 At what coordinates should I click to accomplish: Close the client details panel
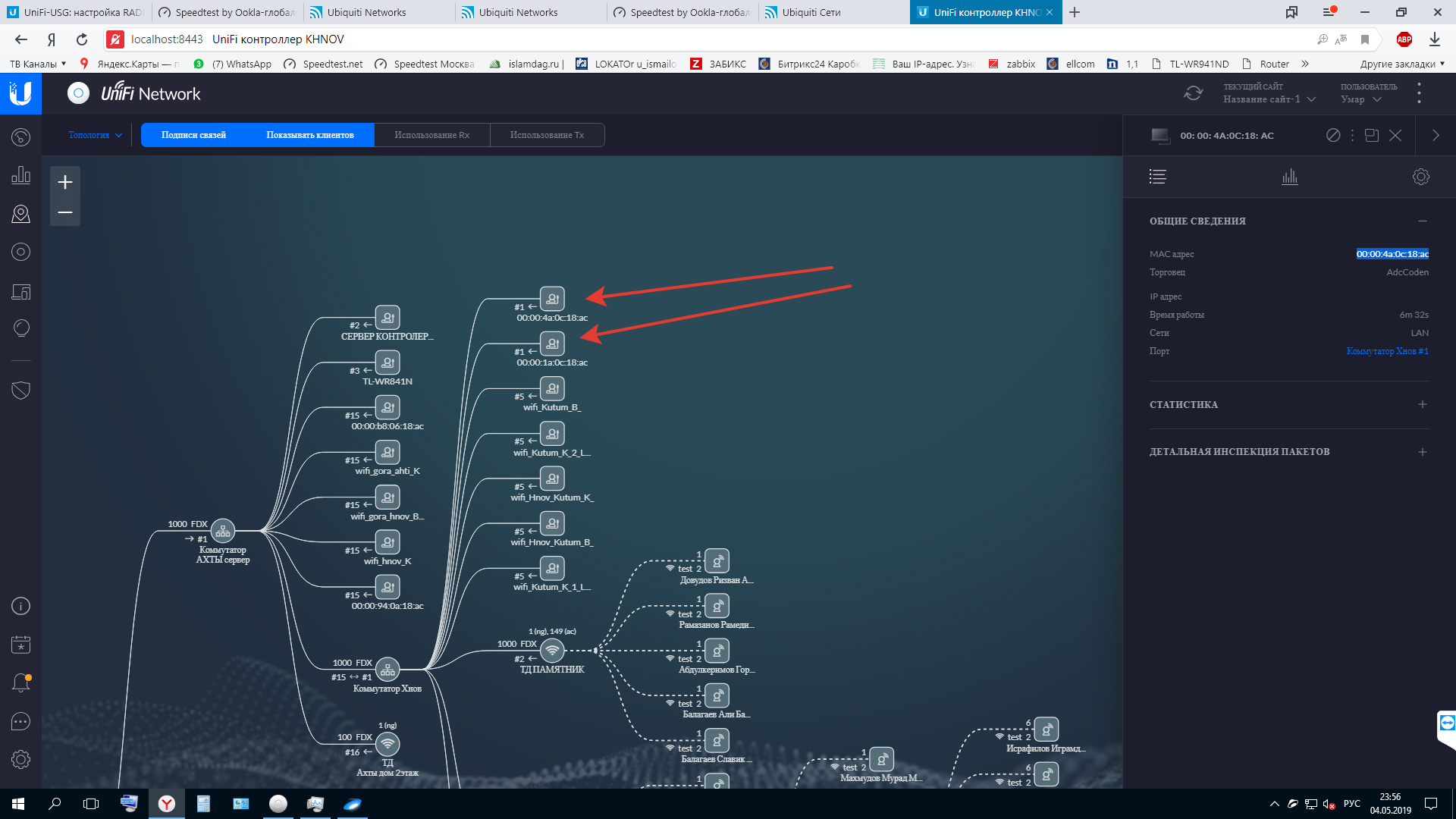click(1395, 135)
